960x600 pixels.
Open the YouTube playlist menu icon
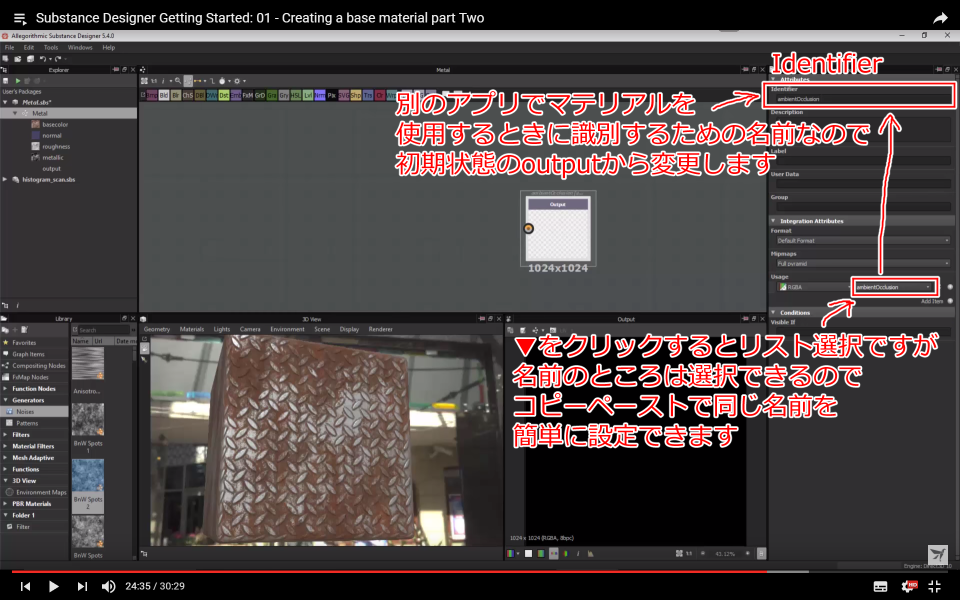(x=20, y=19)
